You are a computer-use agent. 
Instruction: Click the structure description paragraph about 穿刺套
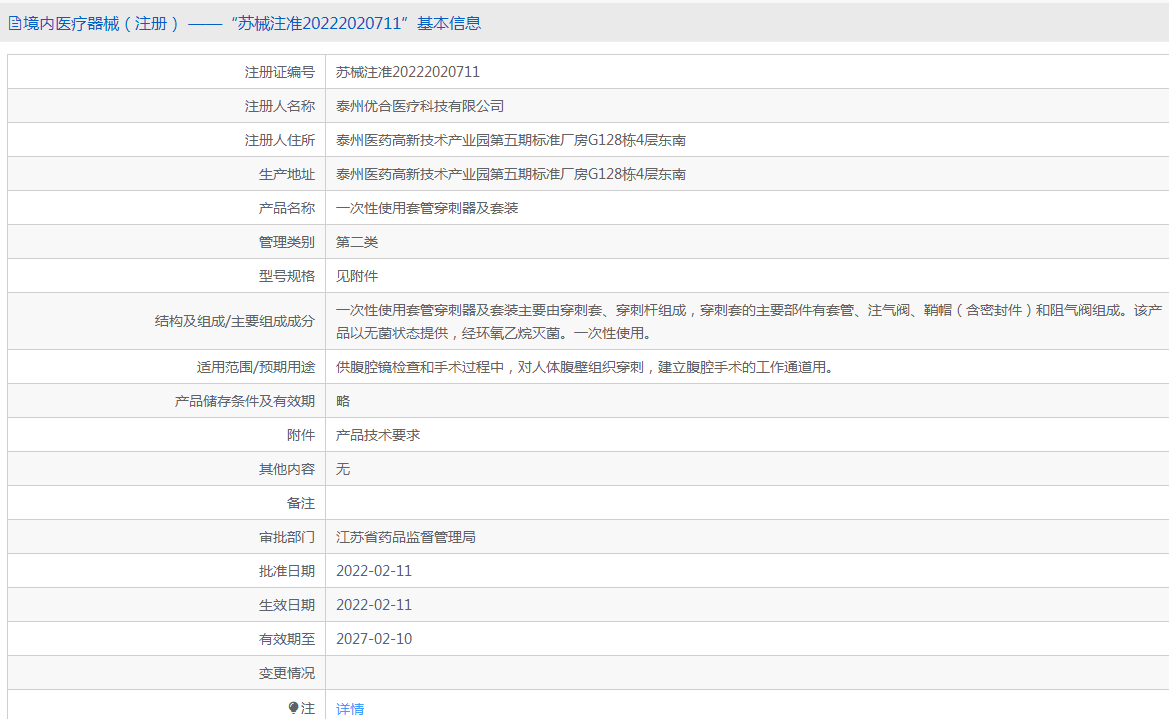point(749,321)
